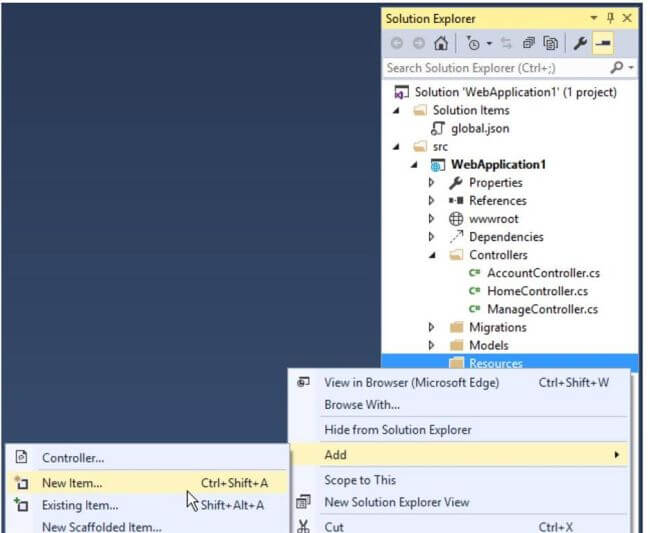Click the Pending Changes Filter clock icon

(x=473, y=43)
